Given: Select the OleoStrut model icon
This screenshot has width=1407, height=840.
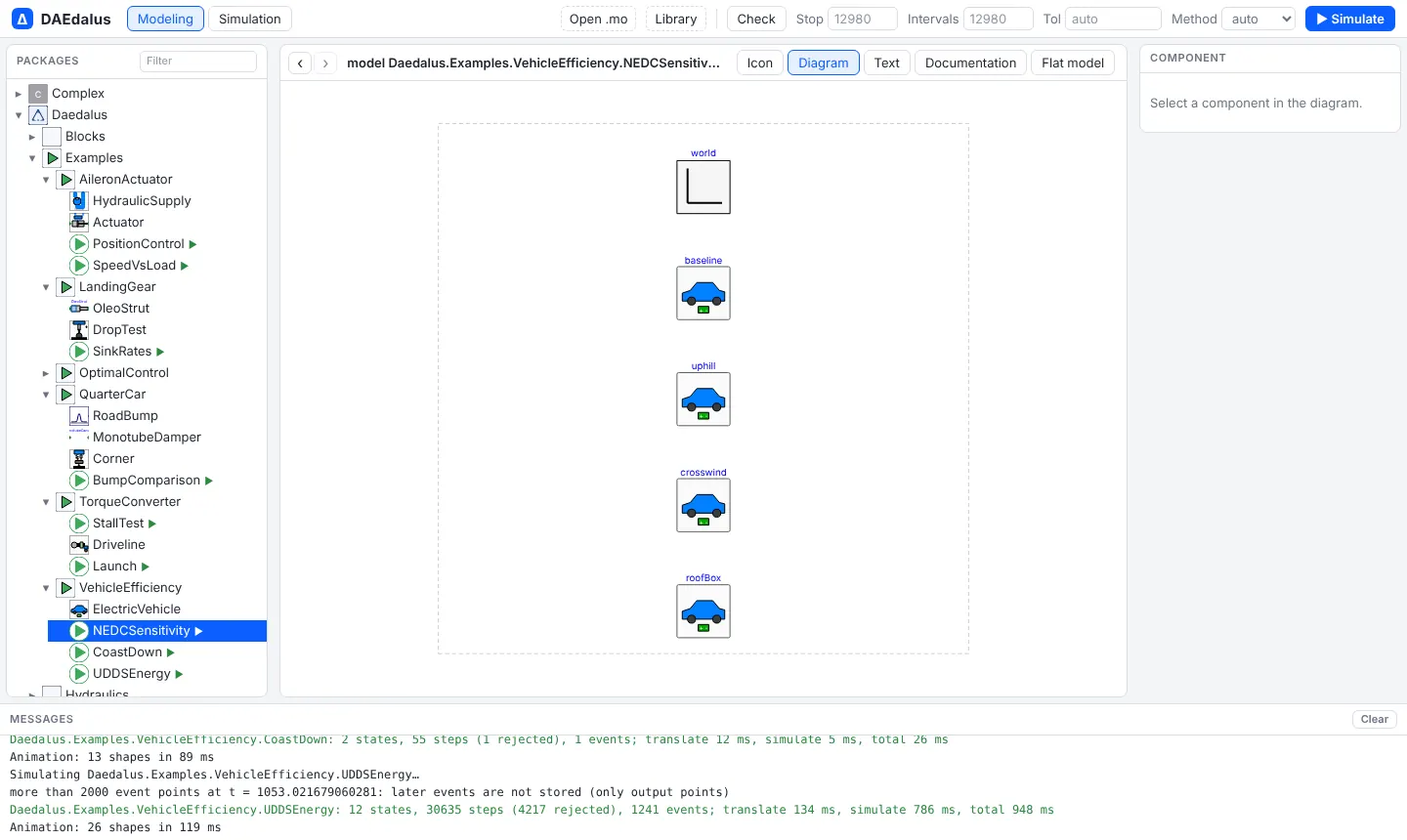Looking at the screenshot, I should coord(79,308).
